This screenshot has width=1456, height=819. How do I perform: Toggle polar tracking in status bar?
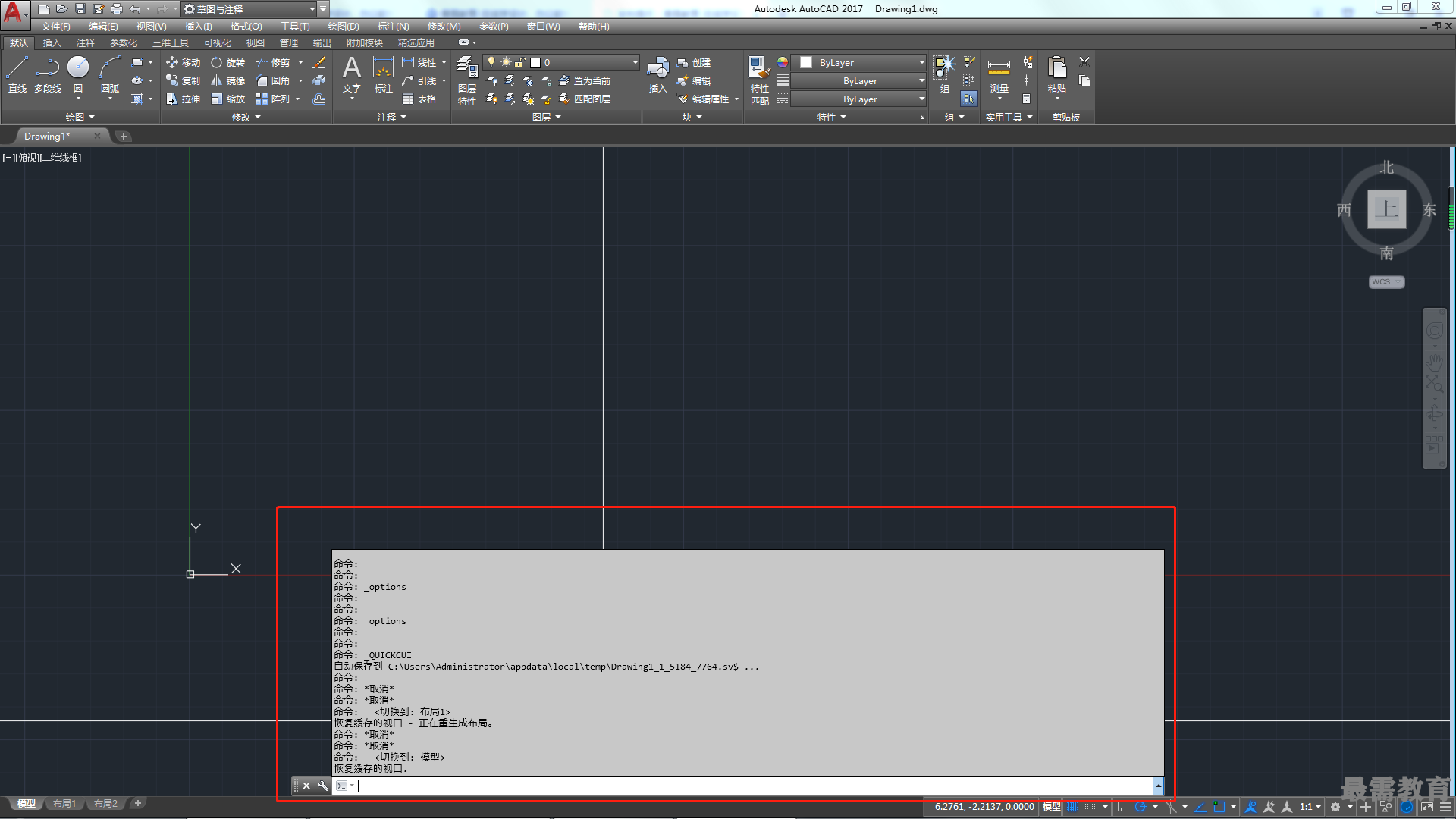(1141, 807)
